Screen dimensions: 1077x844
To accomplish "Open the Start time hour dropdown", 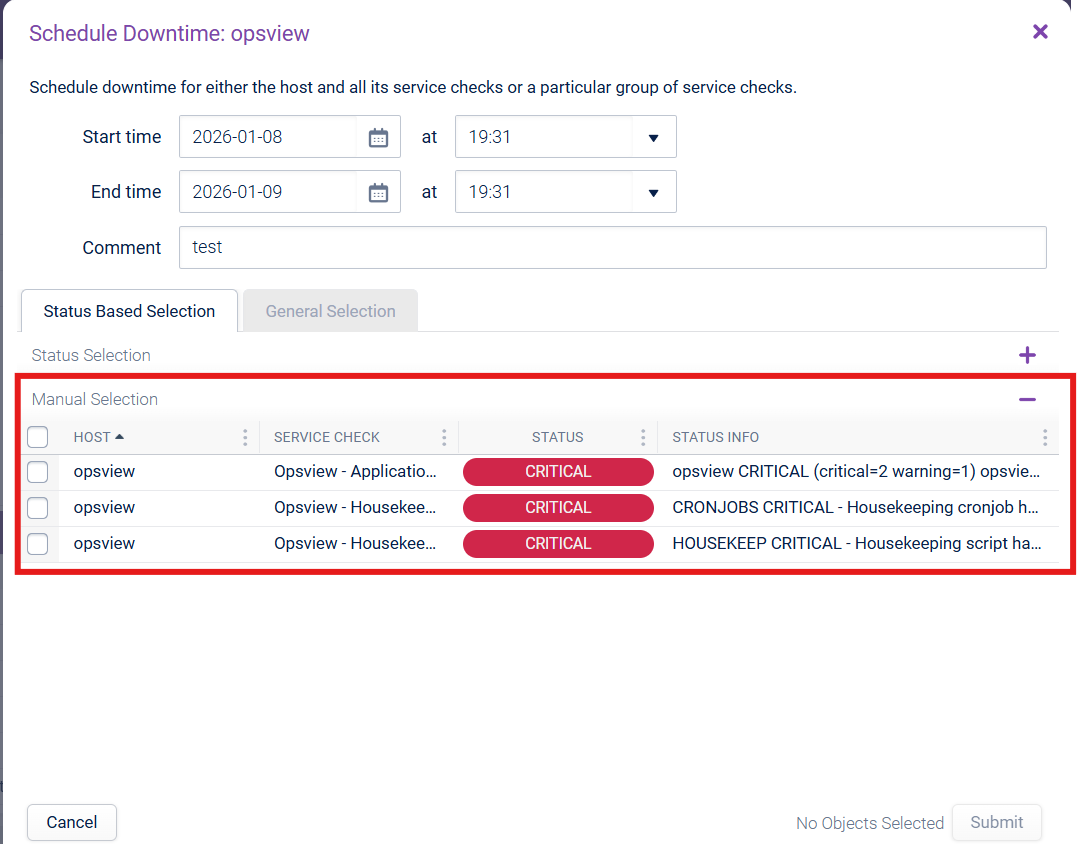I will pyautogui.click(x=653, y=138).
